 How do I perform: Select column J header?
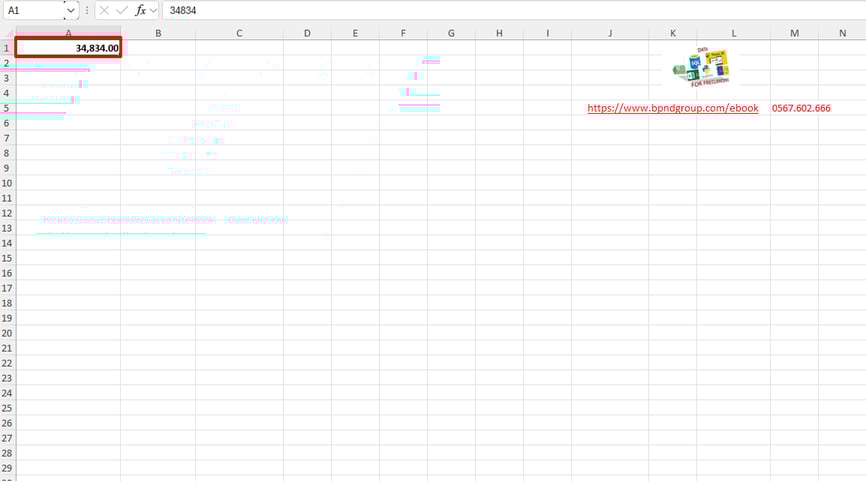(610, 33)
